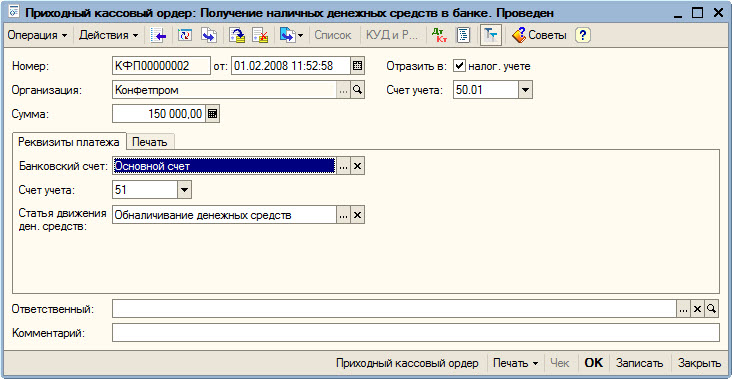
Task: Click the copy document toolbar icon
Action: (x=209, y=35)
